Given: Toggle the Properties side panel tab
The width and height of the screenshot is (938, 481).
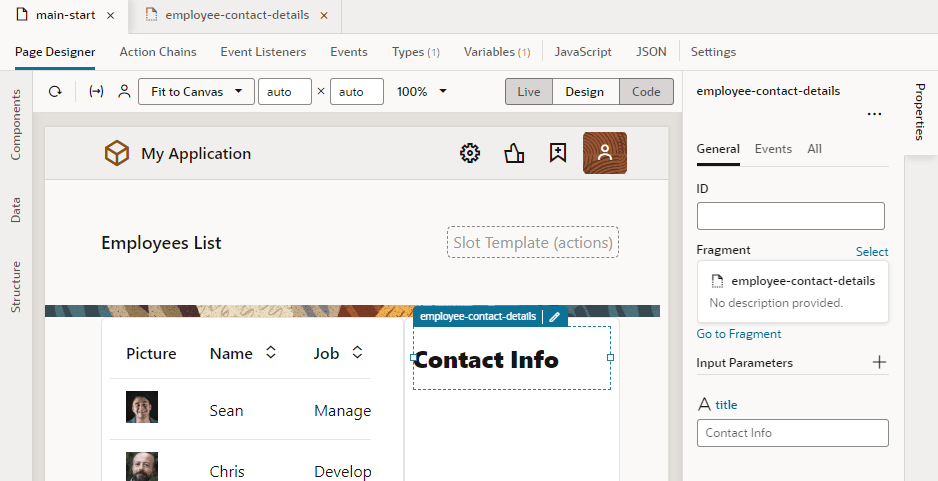Looking at the screenshot, I should point(920,112).
